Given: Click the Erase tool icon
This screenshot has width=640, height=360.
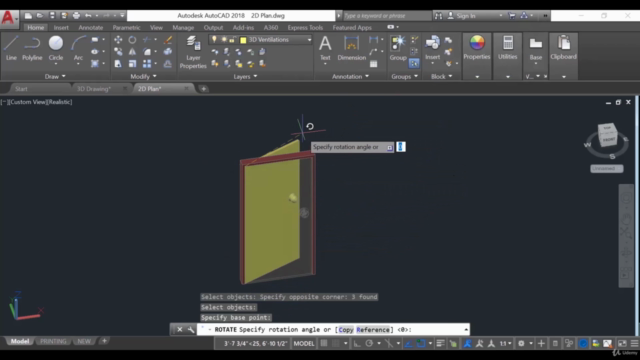Looking at the screenshot, I should pos(168,40).
